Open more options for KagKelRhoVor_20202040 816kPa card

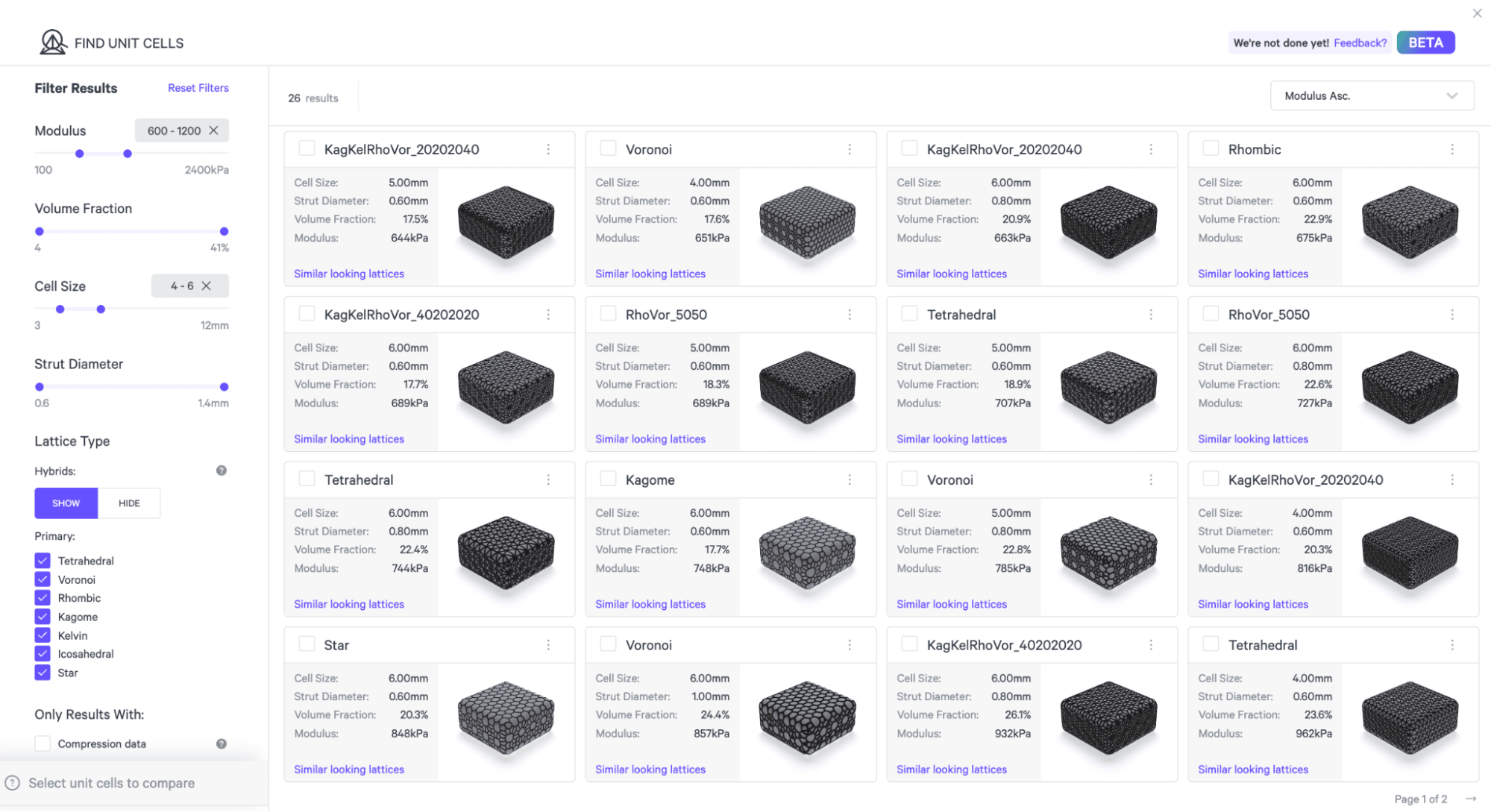click(1452, 479)
